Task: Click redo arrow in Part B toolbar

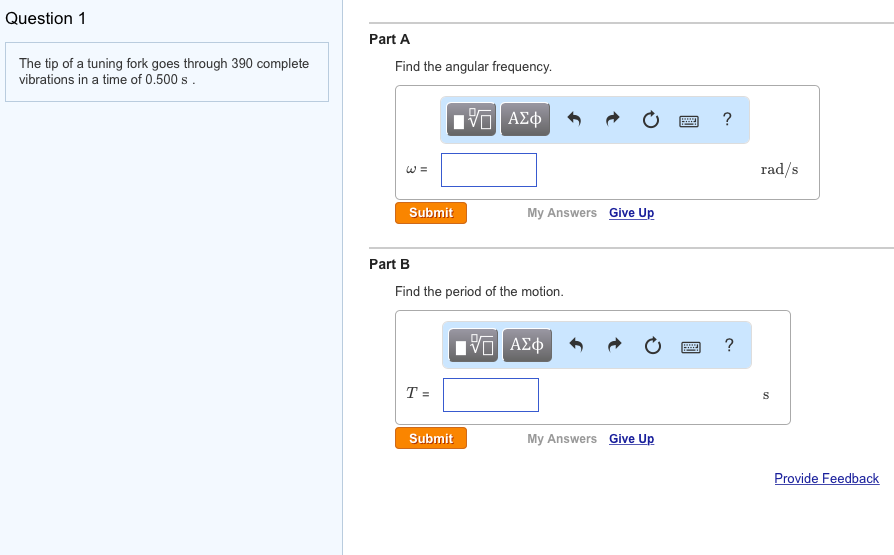Action: click(614, 346)
